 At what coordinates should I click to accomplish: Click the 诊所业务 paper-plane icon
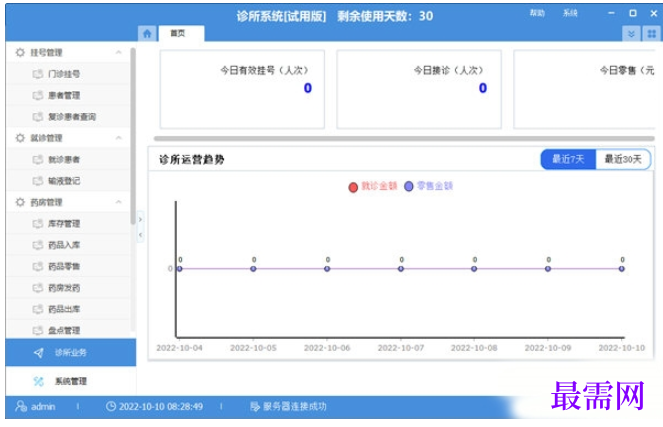point(39,352)
